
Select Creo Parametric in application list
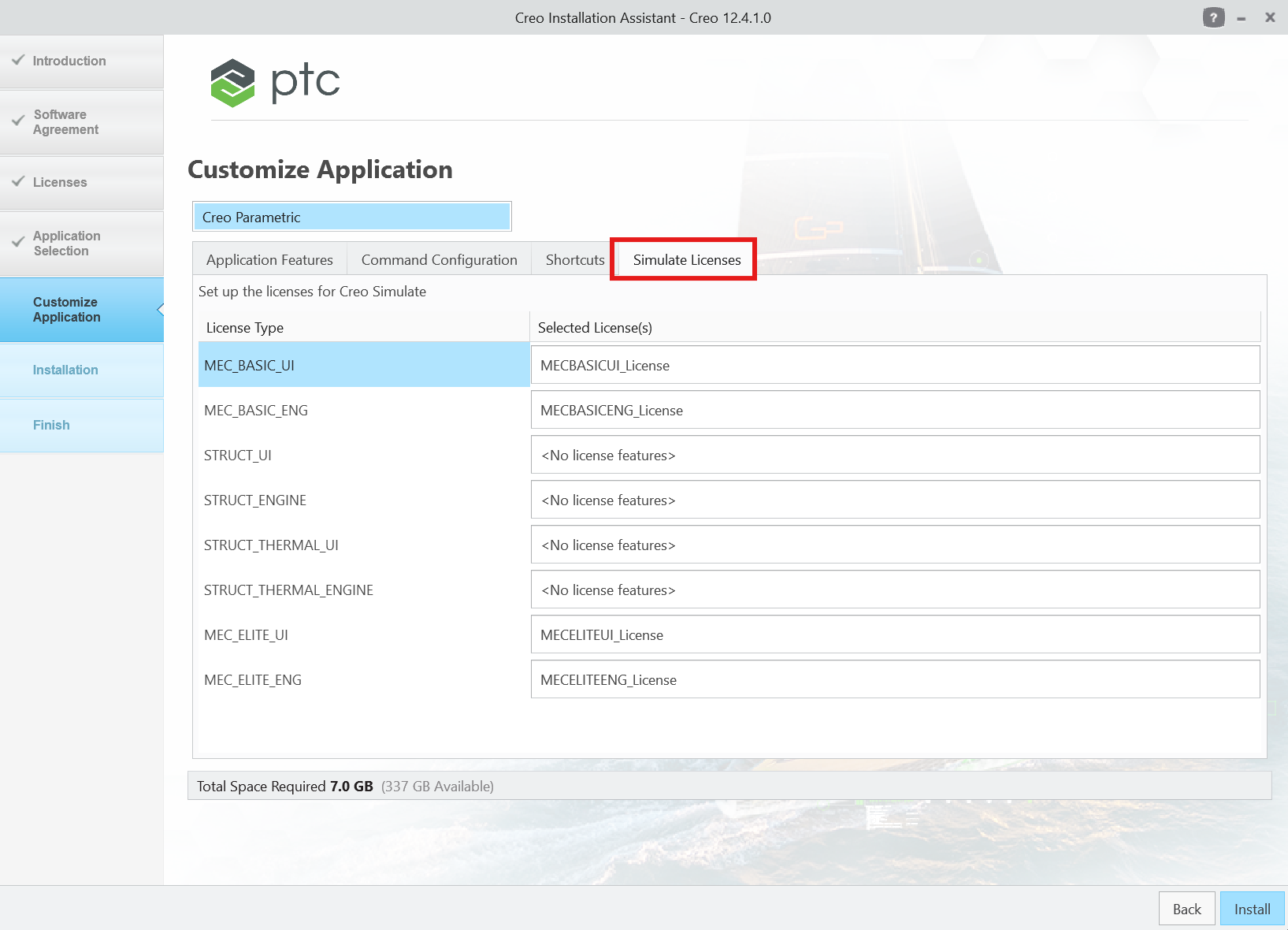[x=352, y=217]
